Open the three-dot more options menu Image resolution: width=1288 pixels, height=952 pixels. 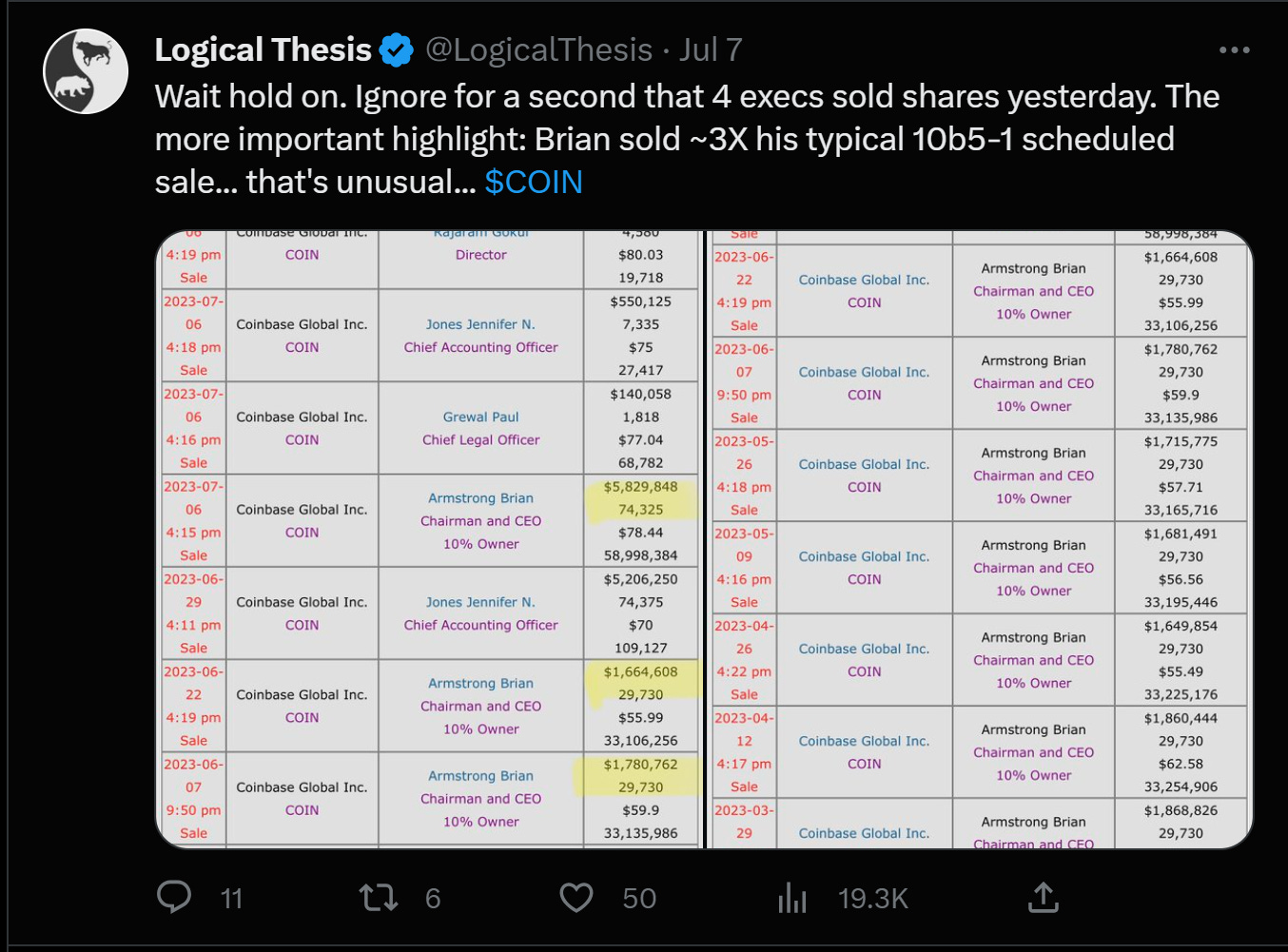click(x=1234, y=49)
